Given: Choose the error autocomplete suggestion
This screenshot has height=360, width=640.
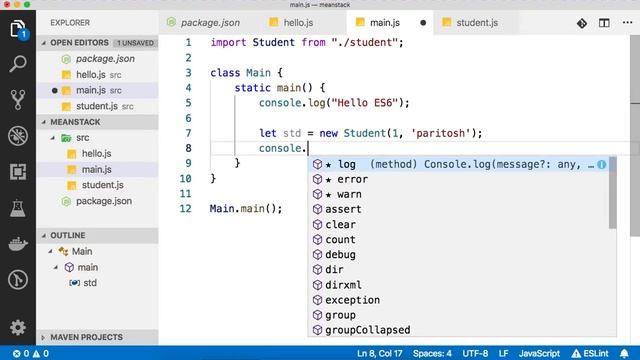Looking at the screenshot, I should (x=459, y=180).
